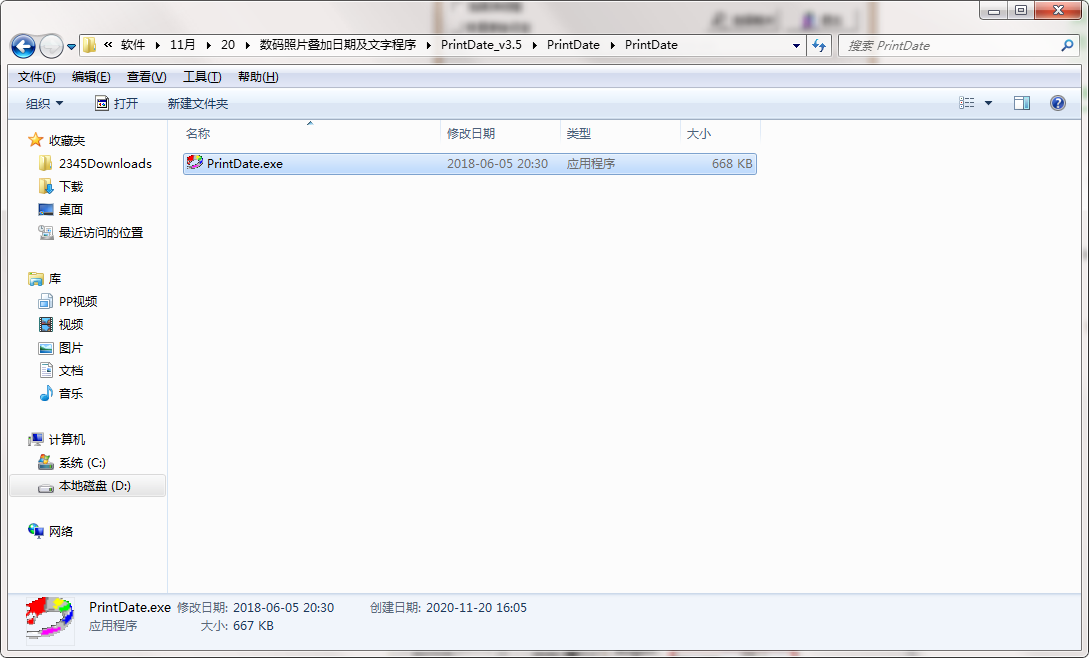Sort files by the 大小 column

pyautogui.click(x=720, y=133)
